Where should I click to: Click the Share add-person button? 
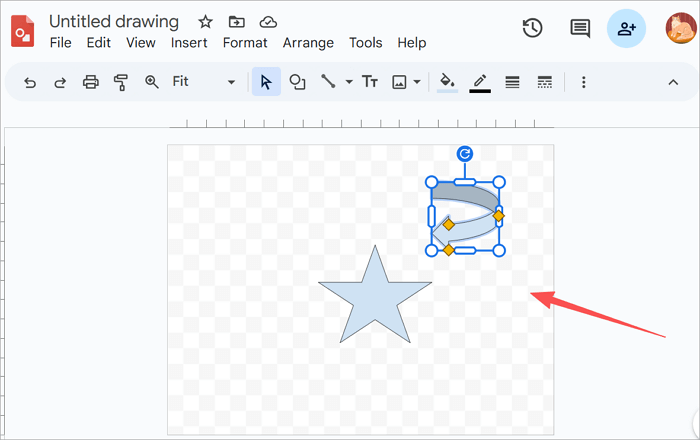pyautogui.click(x=626, y=29)
